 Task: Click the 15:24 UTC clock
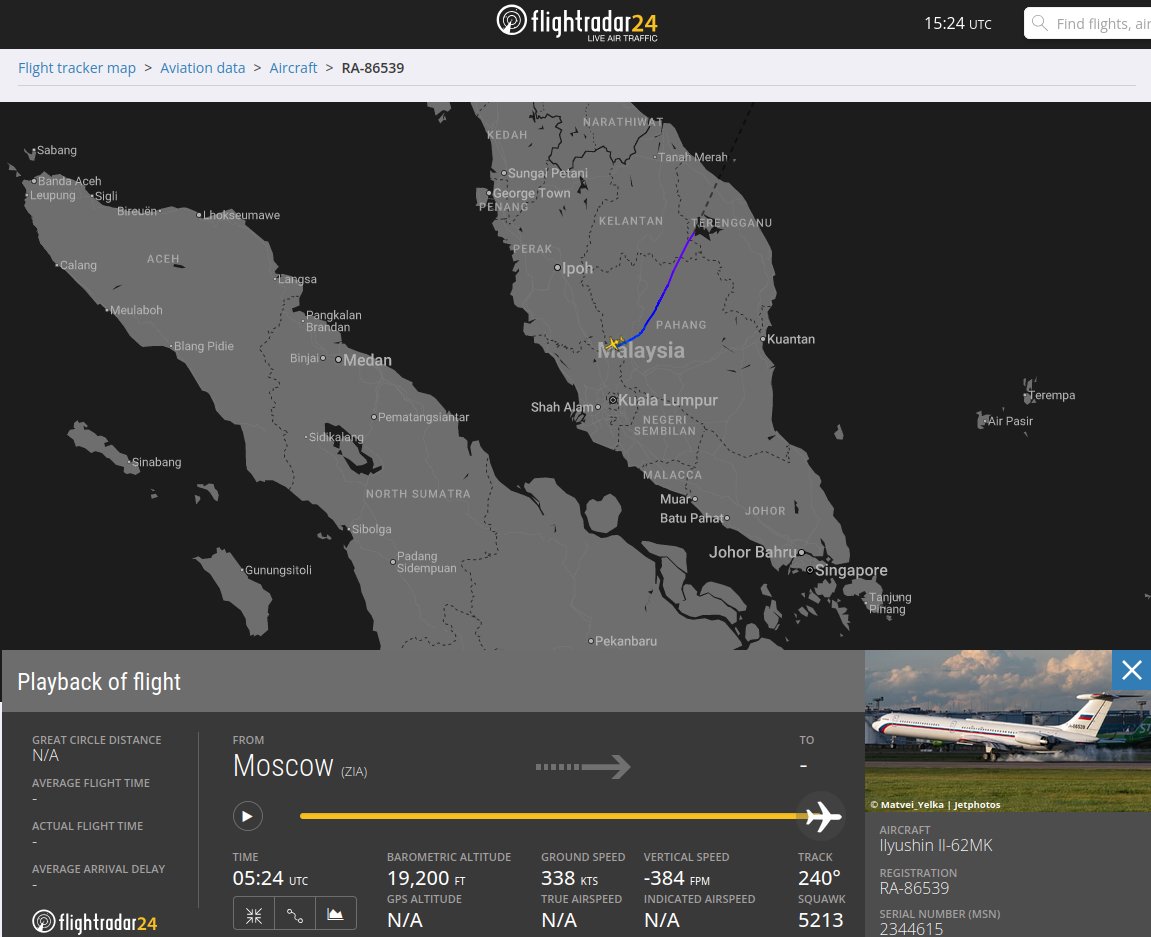(x=957, y=23)
